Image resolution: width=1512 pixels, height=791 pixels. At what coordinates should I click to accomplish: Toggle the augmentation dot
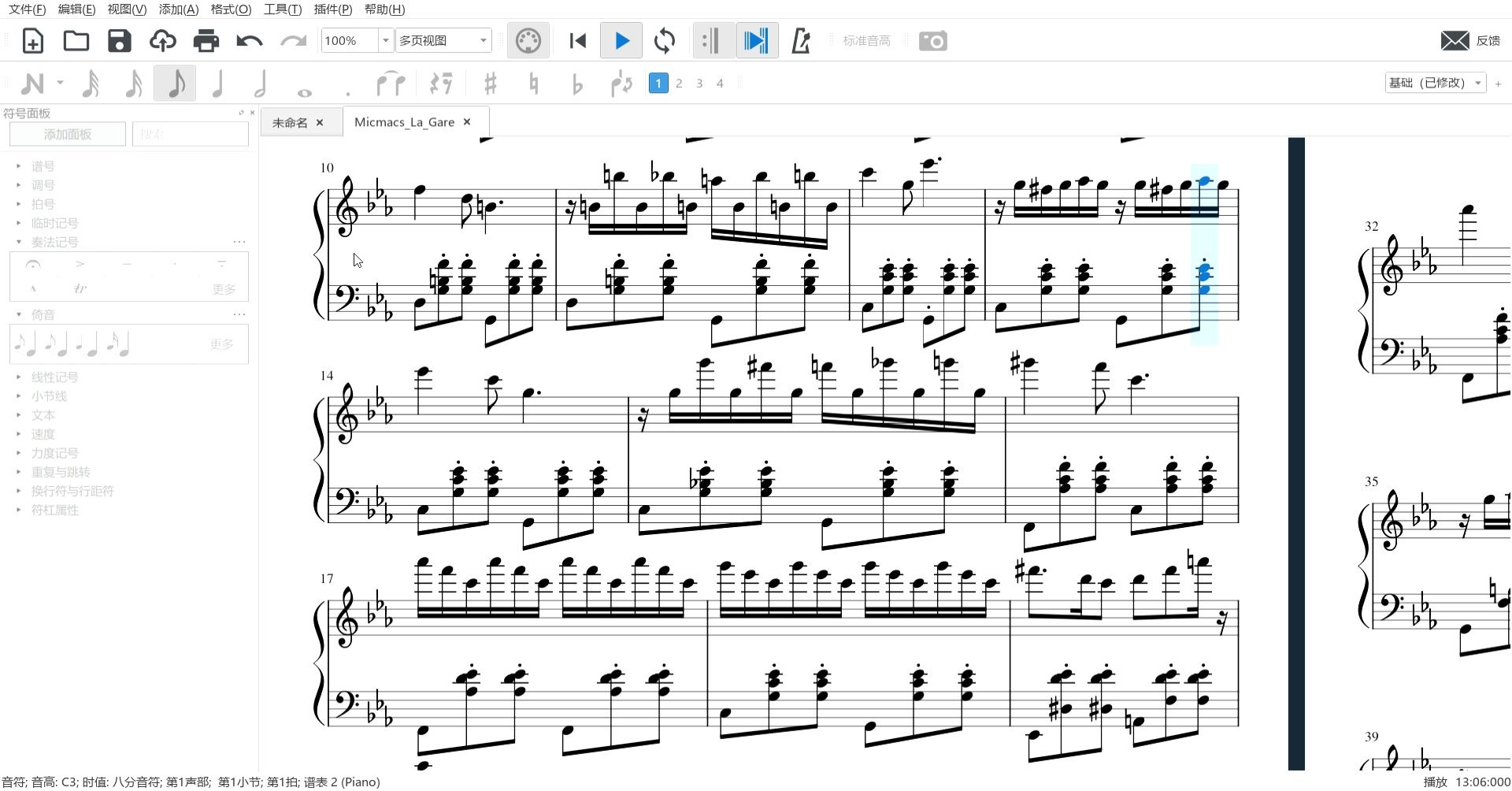click(x=347, y=93)
